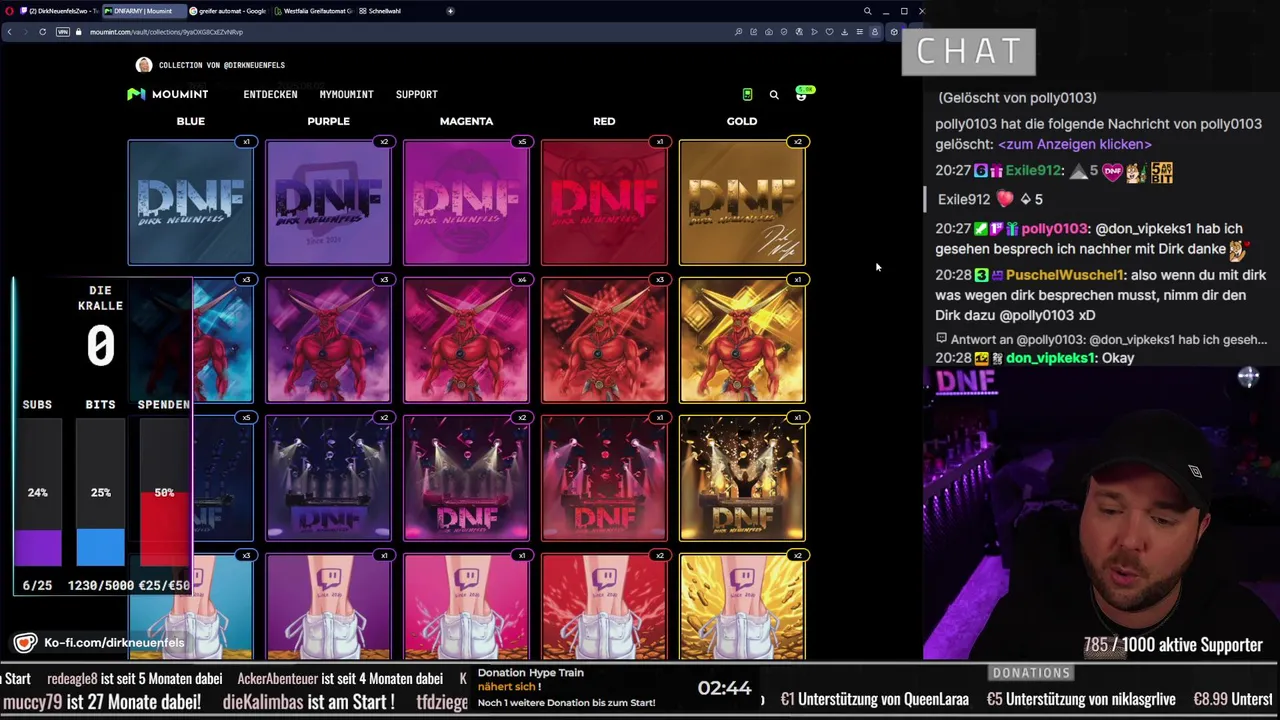Open the Purple DNF stage card
The width and height of the screenshot is (1280, 720).
tap(328, 479)
